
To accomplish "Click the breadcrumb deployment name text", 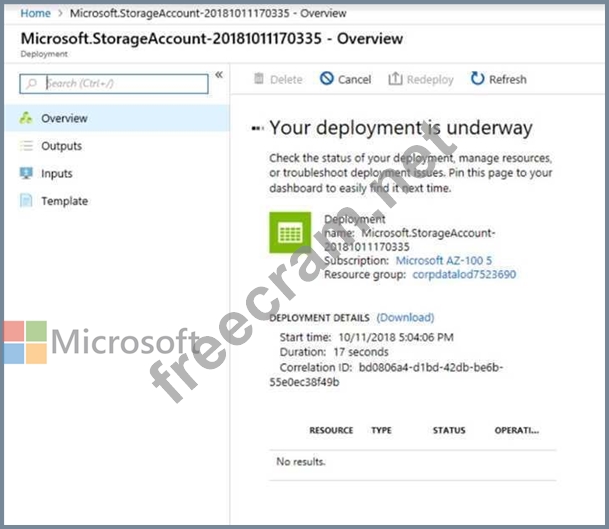I will pos(208,13).
